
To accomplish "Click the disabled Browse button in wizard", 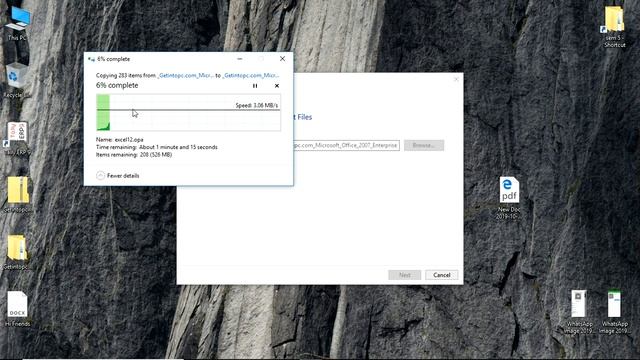I will (x=424, y=145).
